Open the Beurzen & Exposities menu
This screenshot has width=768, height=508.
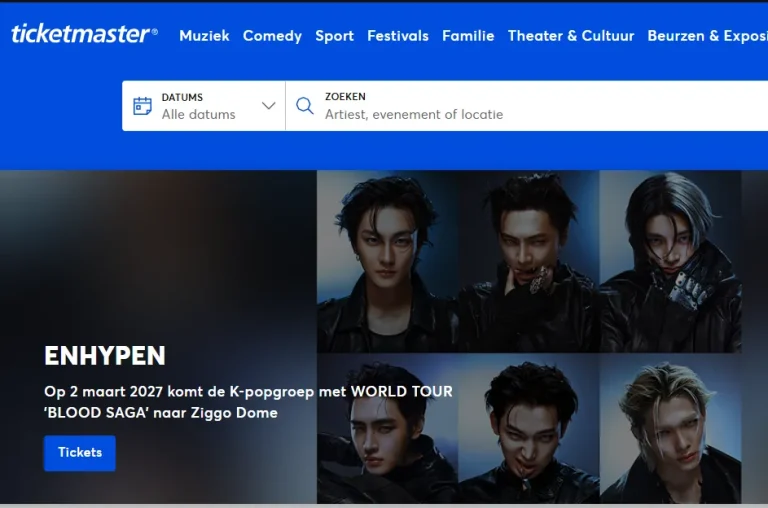coord(707,36)
